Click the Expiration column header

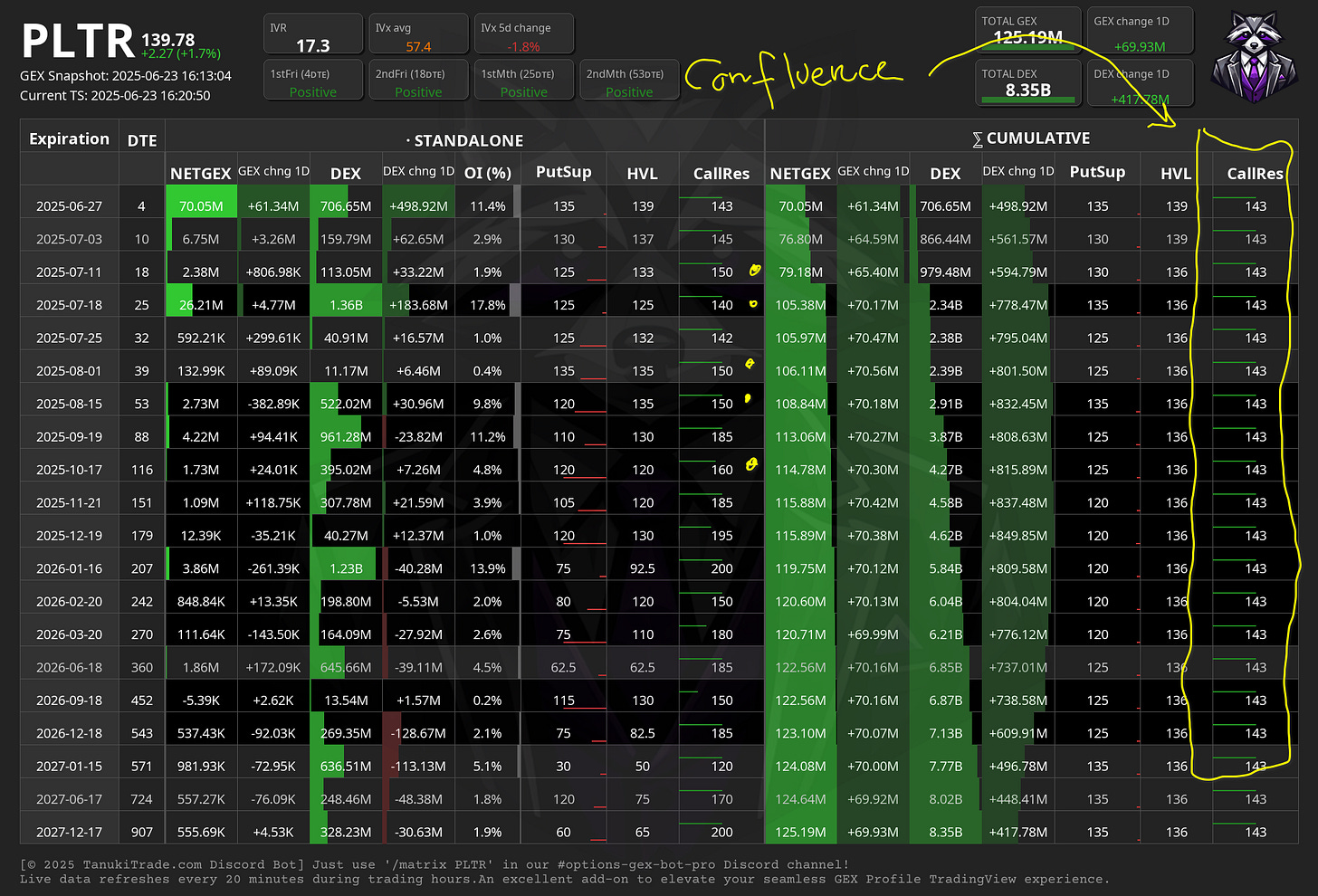tap(69, 138)
